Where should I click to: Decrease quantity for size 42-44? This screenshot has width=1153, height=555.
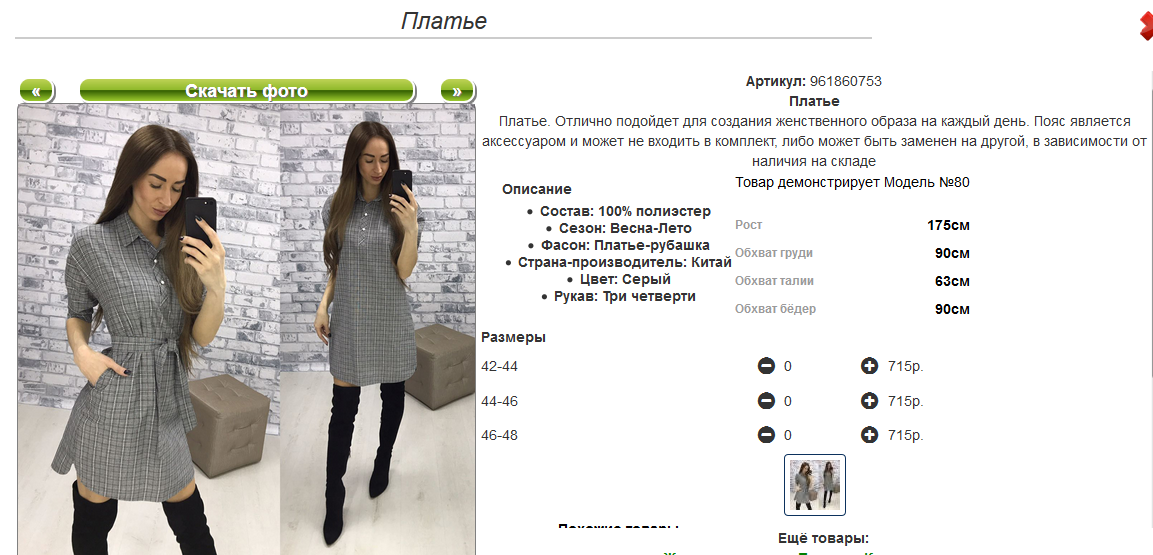(766, 365)
